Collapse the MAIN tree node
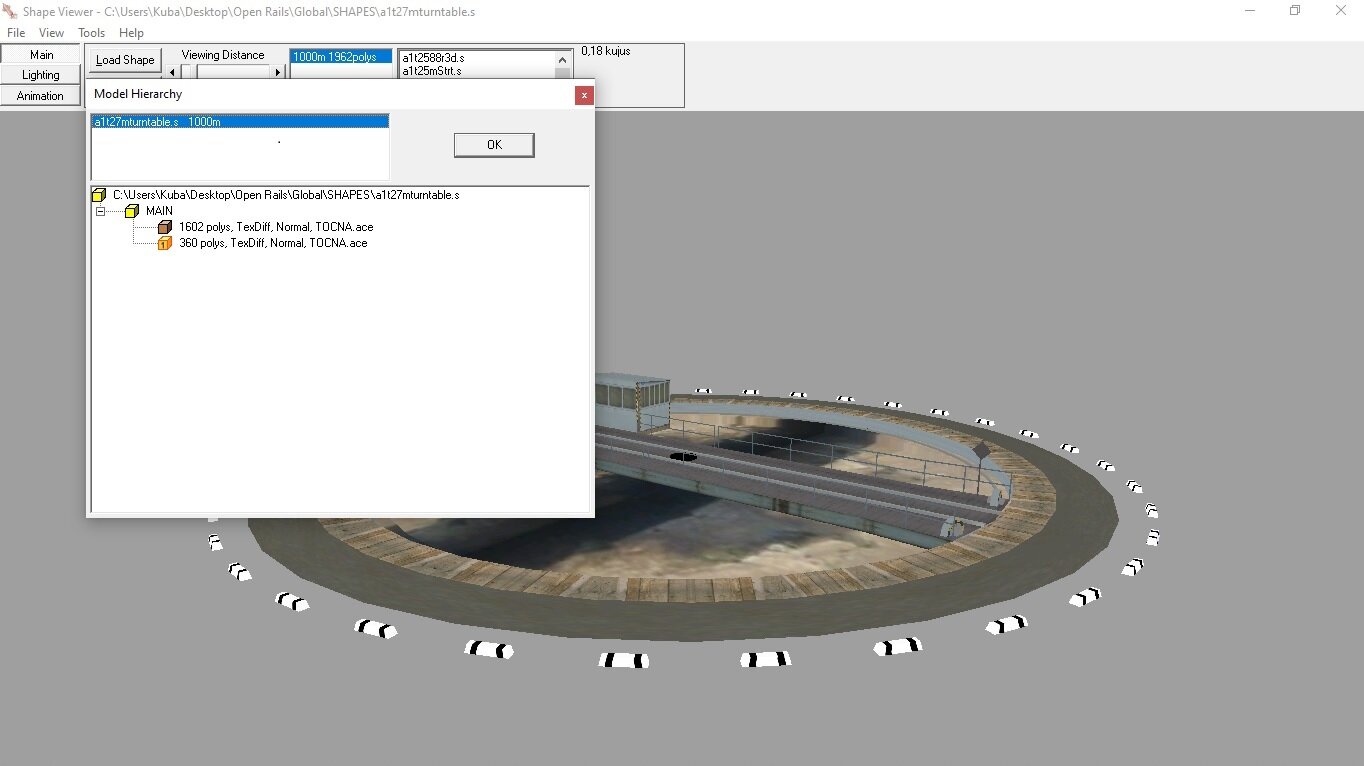1364x766 pixels. click(100, 211)
